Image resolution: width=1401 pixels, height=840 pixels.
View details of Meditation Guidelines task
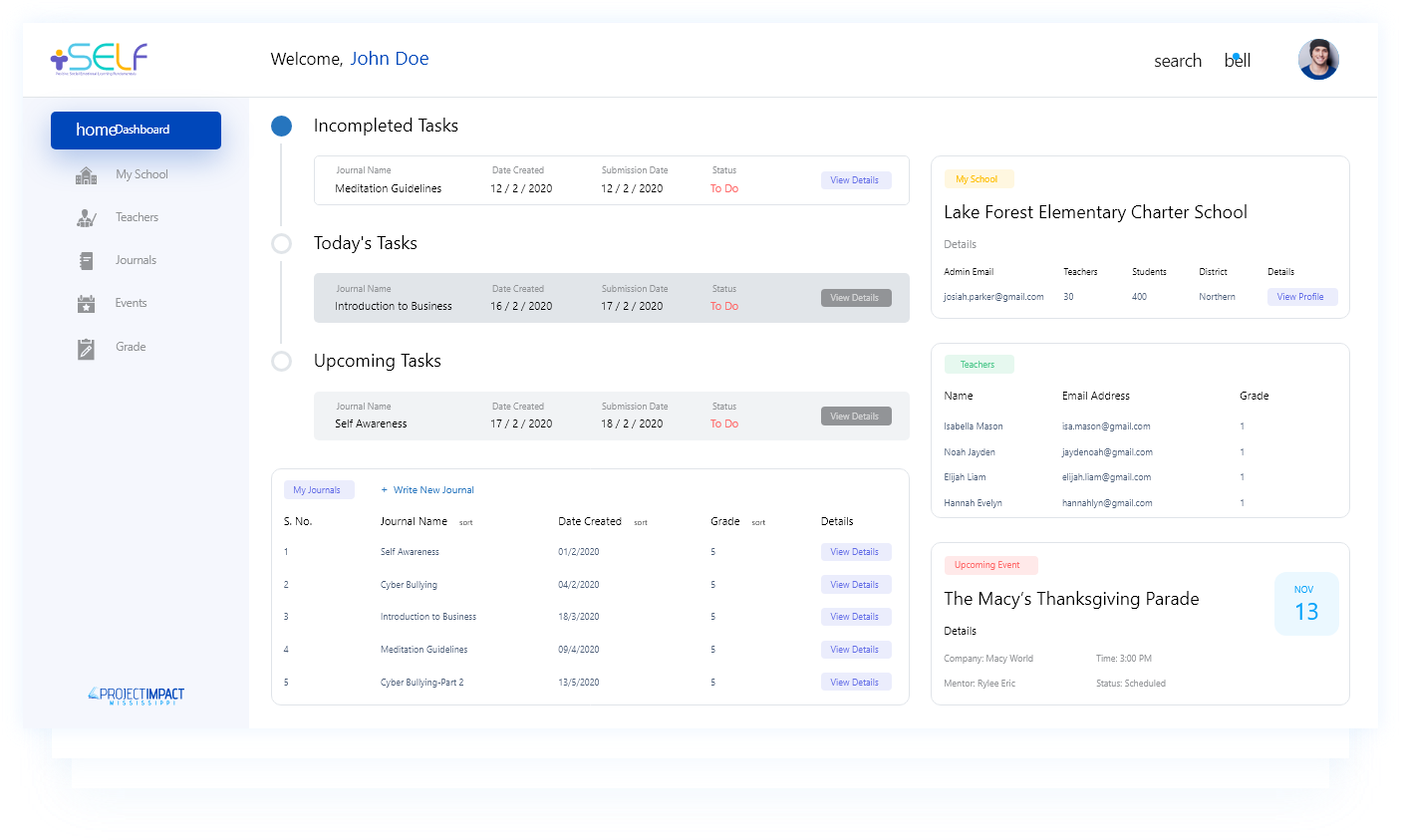coord(856,180)
